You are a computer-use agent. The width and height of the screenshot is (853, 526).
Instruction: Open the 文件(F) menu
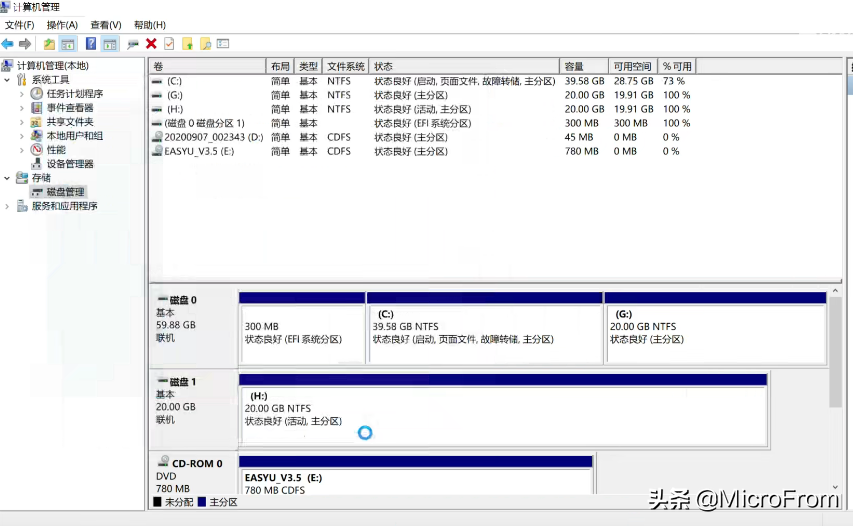pyautogui.click(x=20, y=25)
